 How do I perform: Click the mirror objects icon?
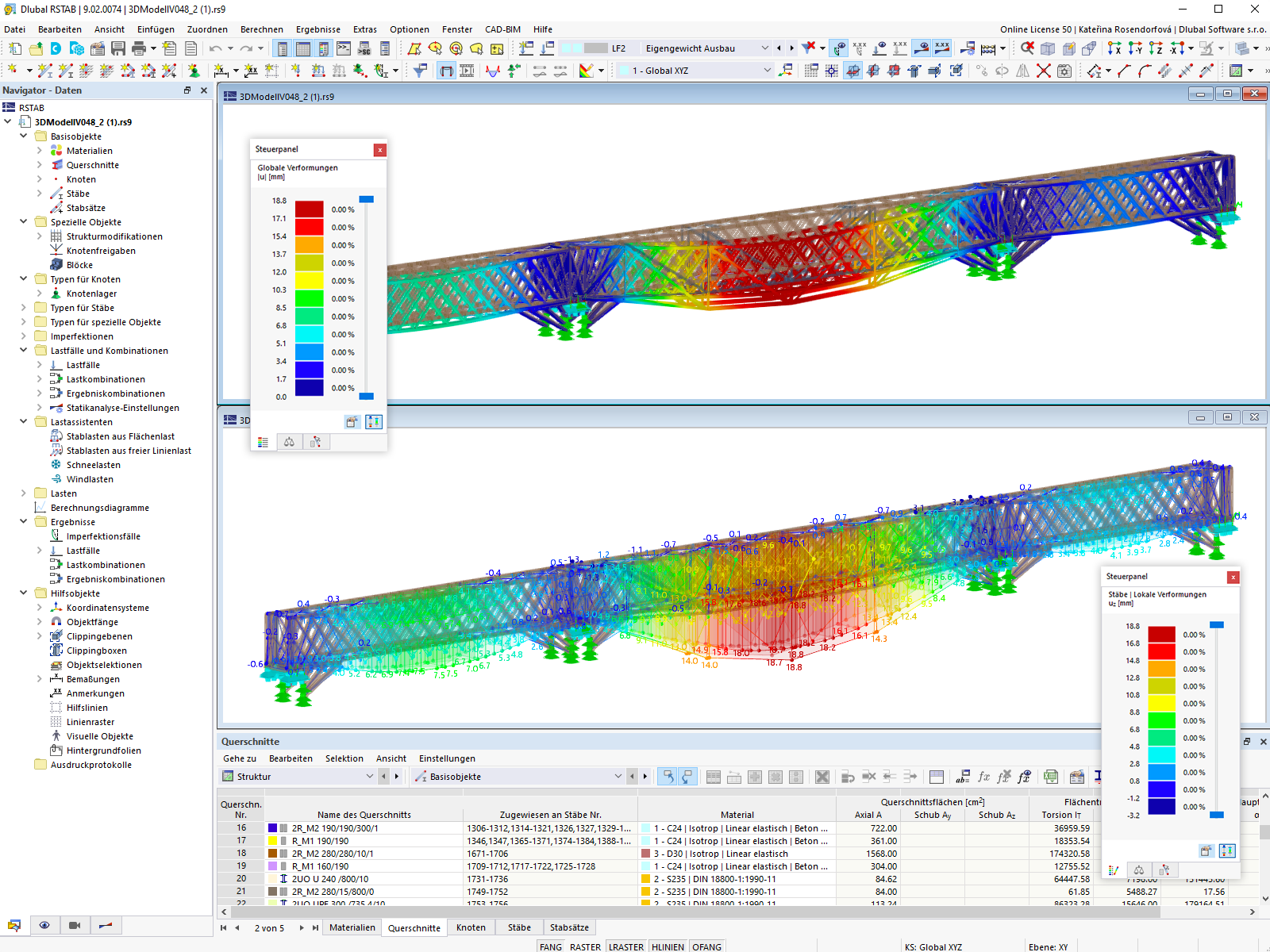click(1023, 71)
